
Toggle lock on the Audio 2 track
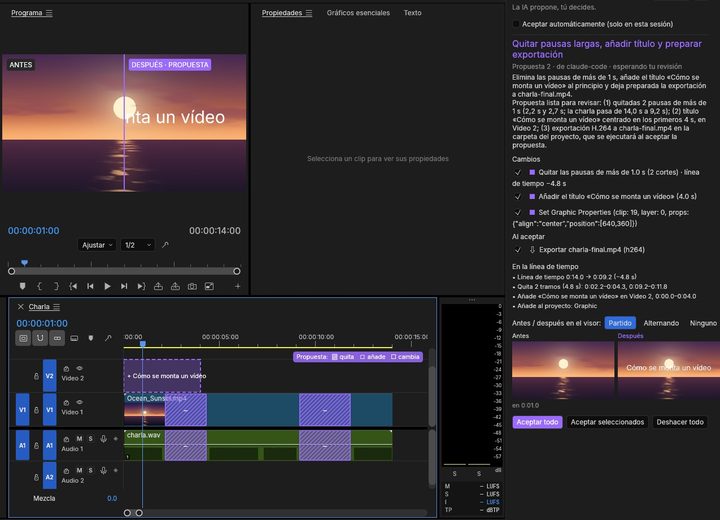[36, 477]
